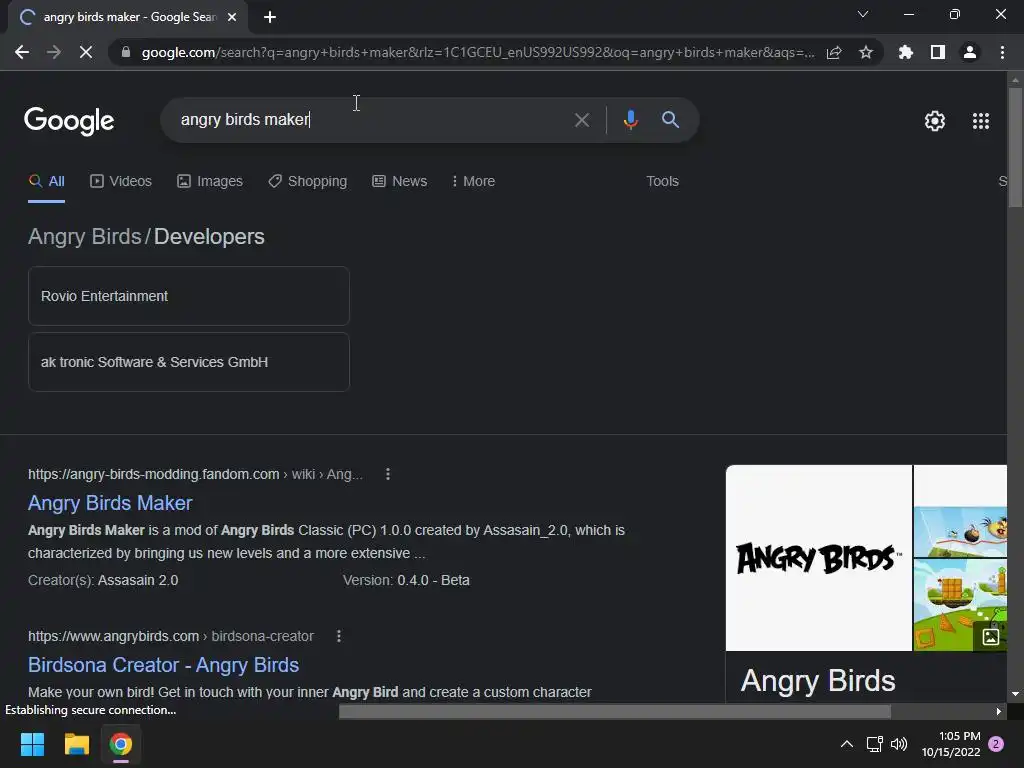
Task: Share this page from the address bar
Action: coord(834,52)
